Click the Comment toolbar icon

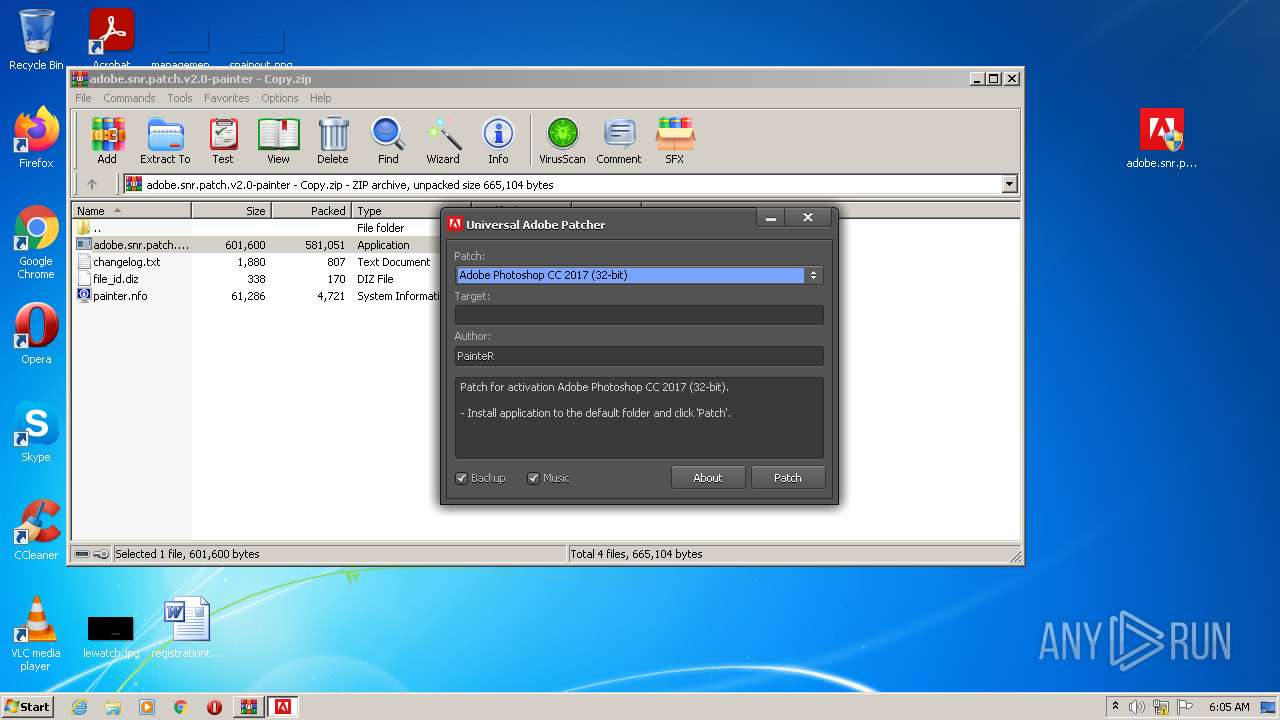[x=619, y=140]
